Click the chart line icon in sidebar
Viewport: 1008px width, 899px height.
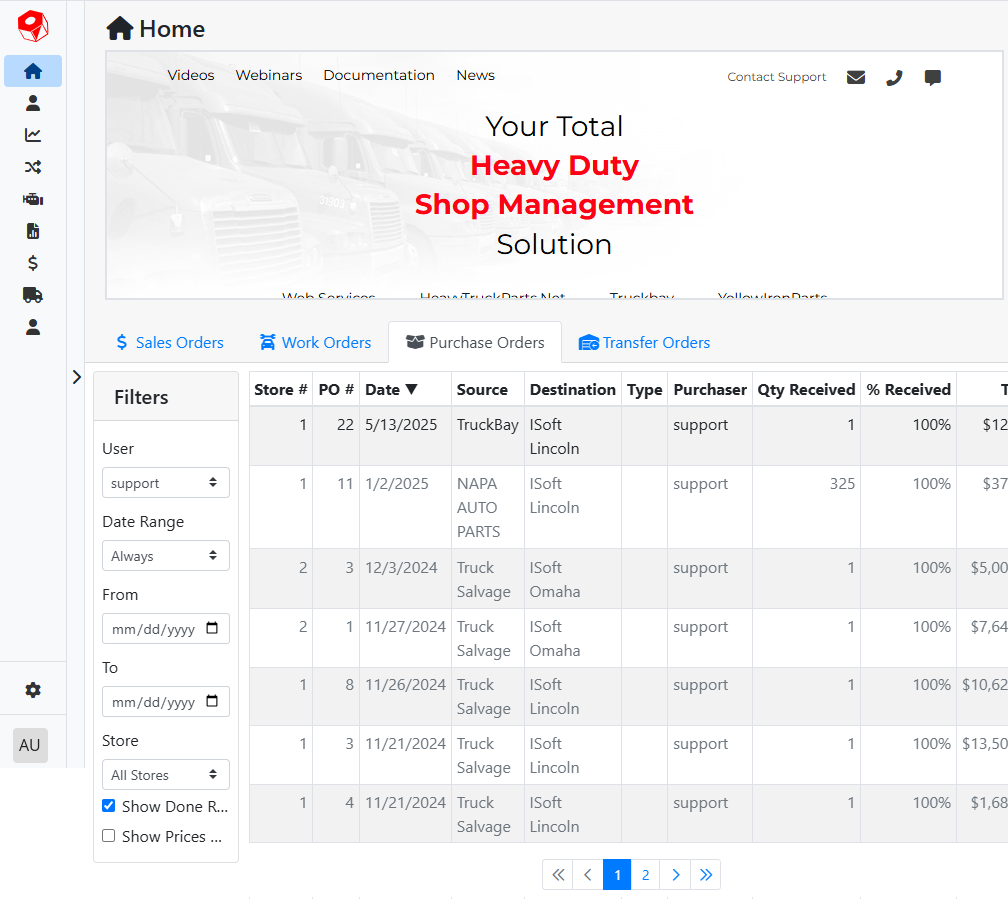click(33, 135)
